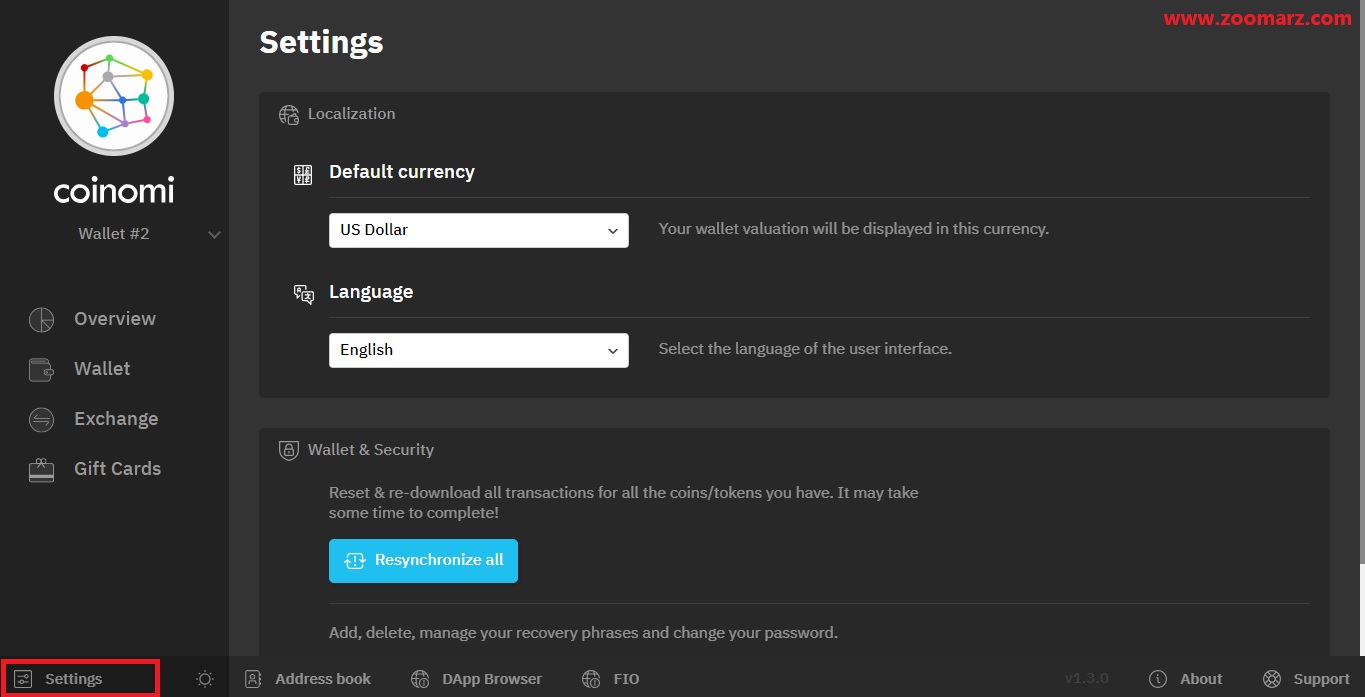Toggle the light/dark theme sun icon
Screen dimensions: 1365x697
click(x=205, y=679)
